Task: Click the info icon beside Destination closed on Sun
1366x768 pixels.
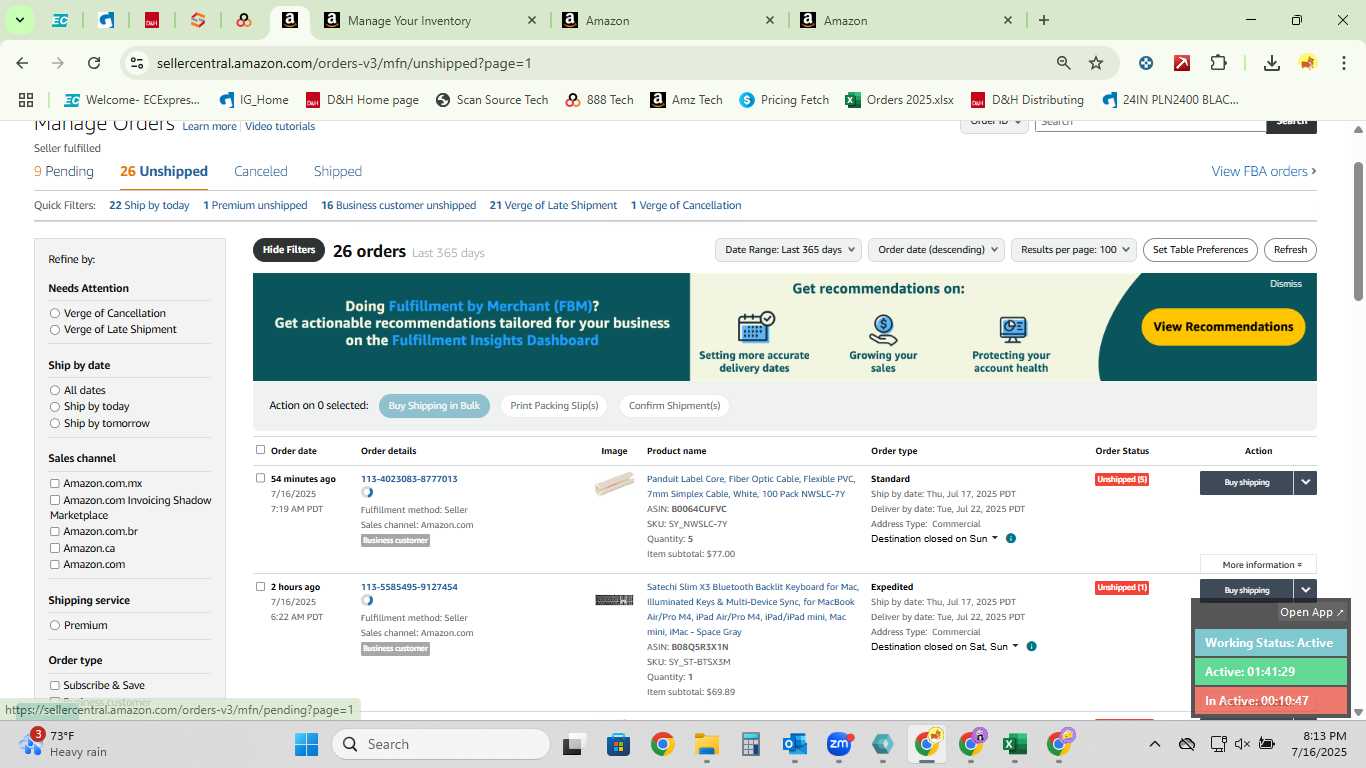Action: tap(1011, 539)
